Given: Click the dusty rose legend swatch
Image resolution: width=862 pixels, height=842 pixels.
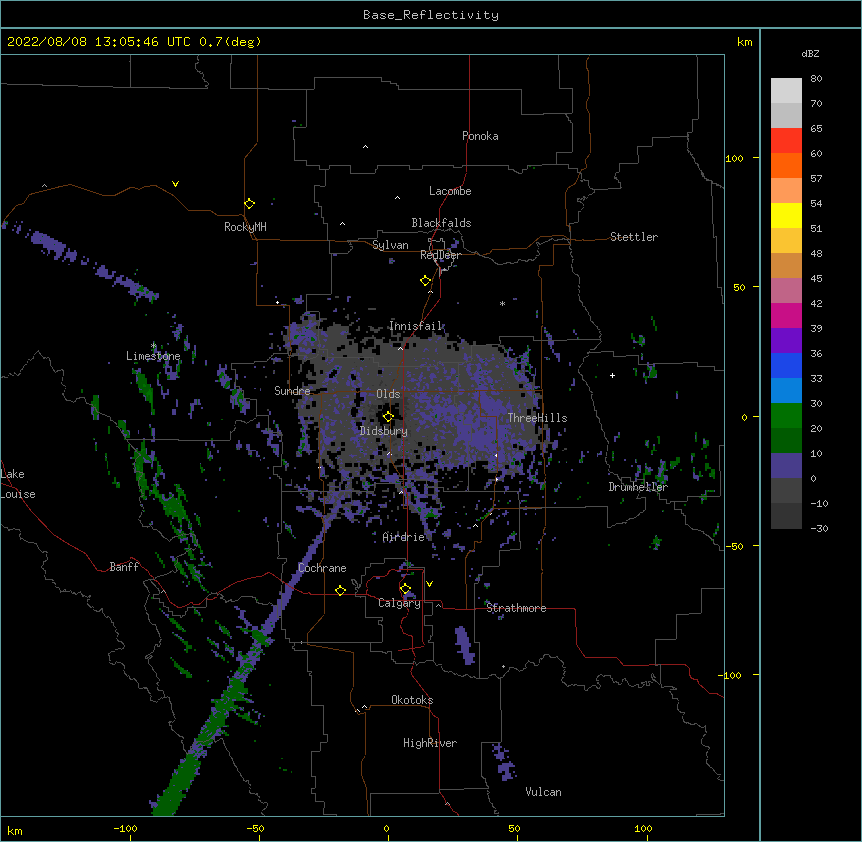Looking at the screenshot, I should [x=786, y=291].
